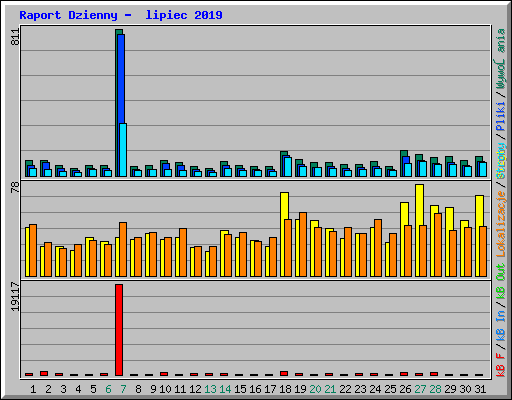Click the 'kB Out' legend label
Image resolution: width=512 pixels, height=400 pixels.
(501, 282)
